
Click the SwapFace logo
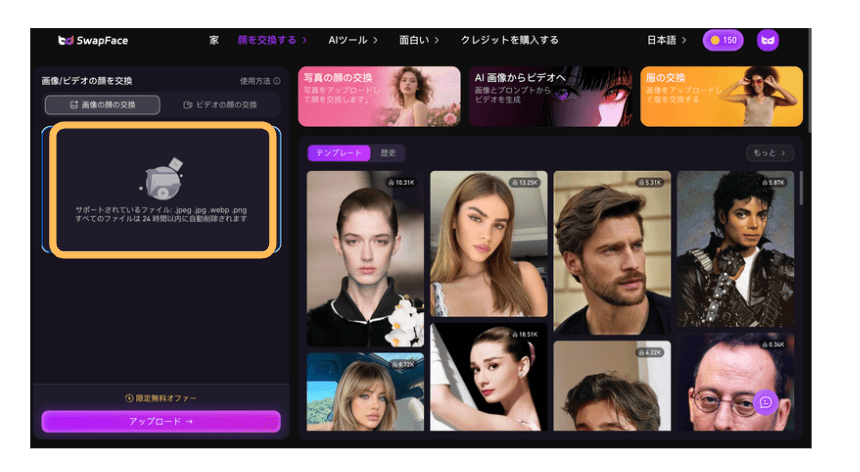click(93, 40)
